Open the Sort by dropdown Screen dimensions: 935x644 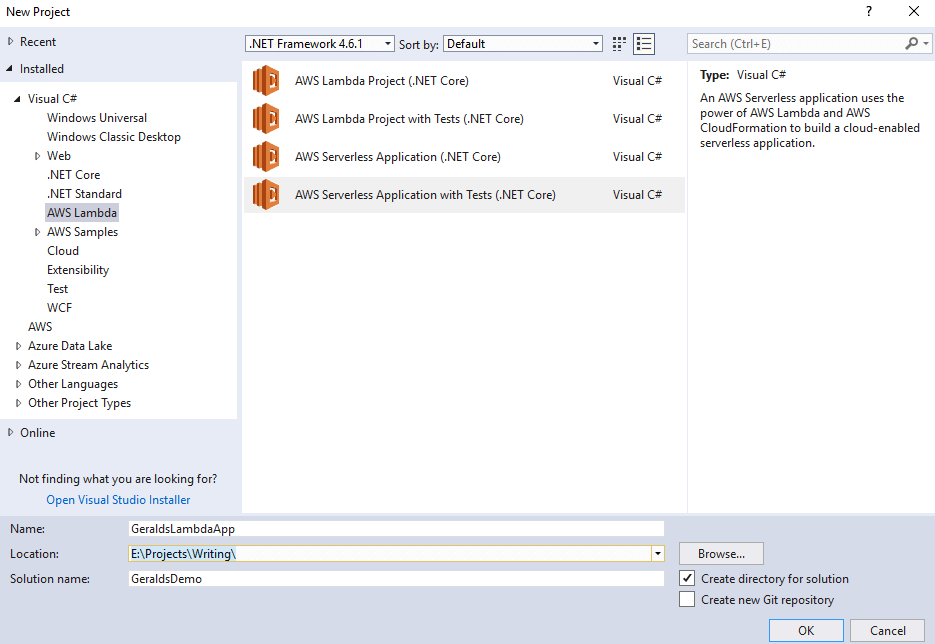522,44
